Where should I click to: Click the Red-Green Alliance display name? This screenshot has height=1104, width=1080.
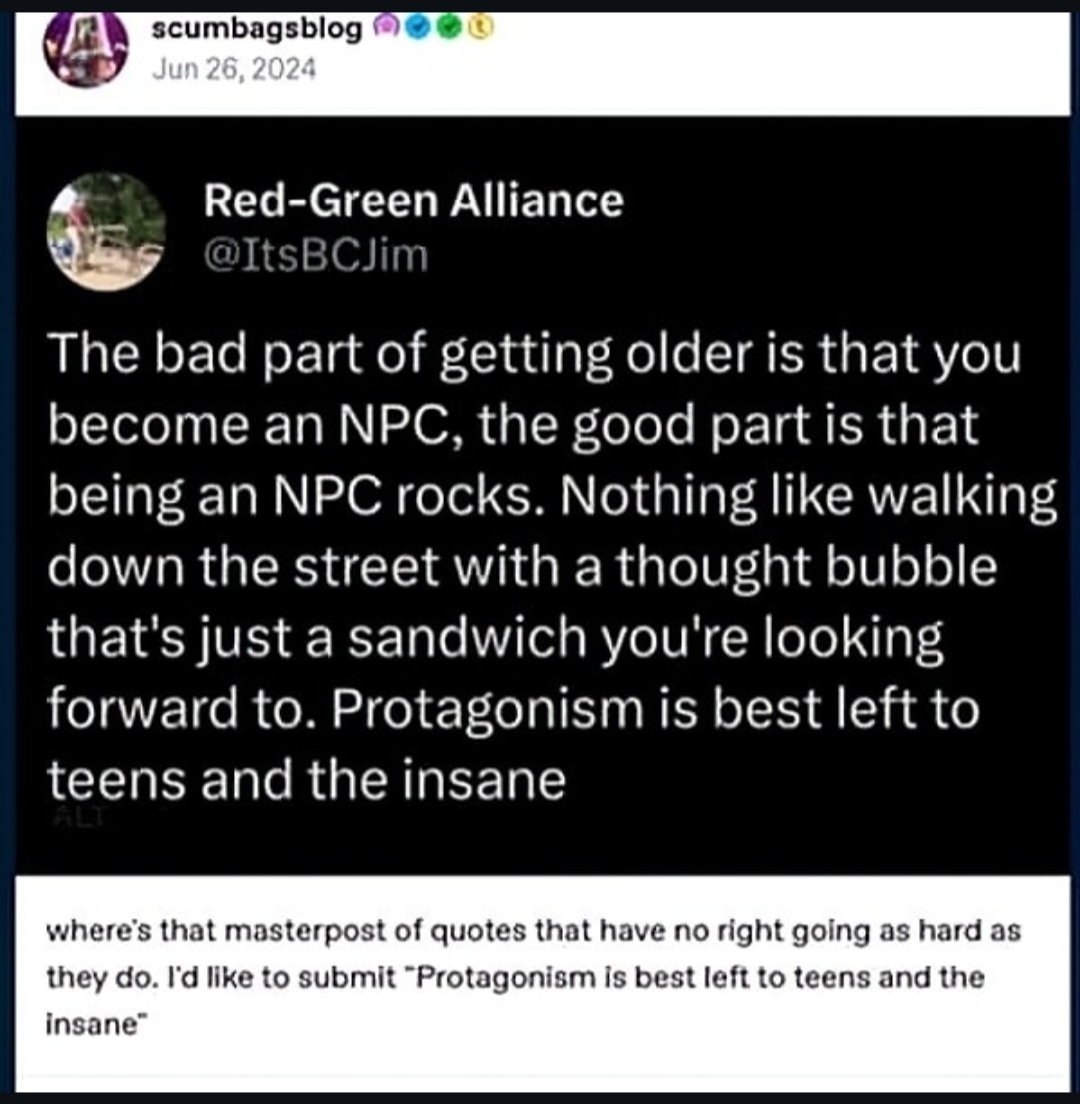(x=413, y=201)
